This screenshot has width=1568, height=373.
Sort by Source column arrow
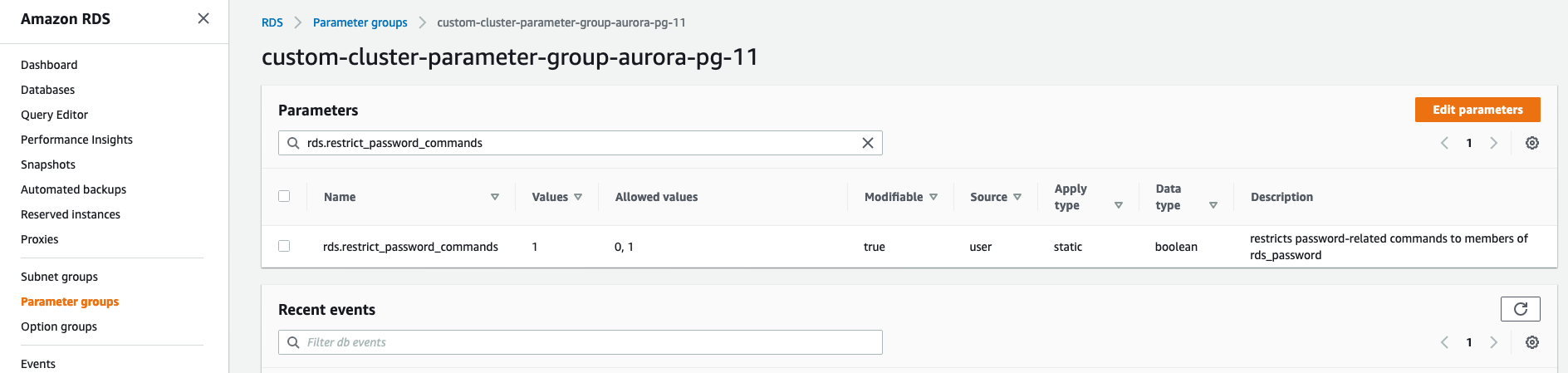tap(1017, 197)
